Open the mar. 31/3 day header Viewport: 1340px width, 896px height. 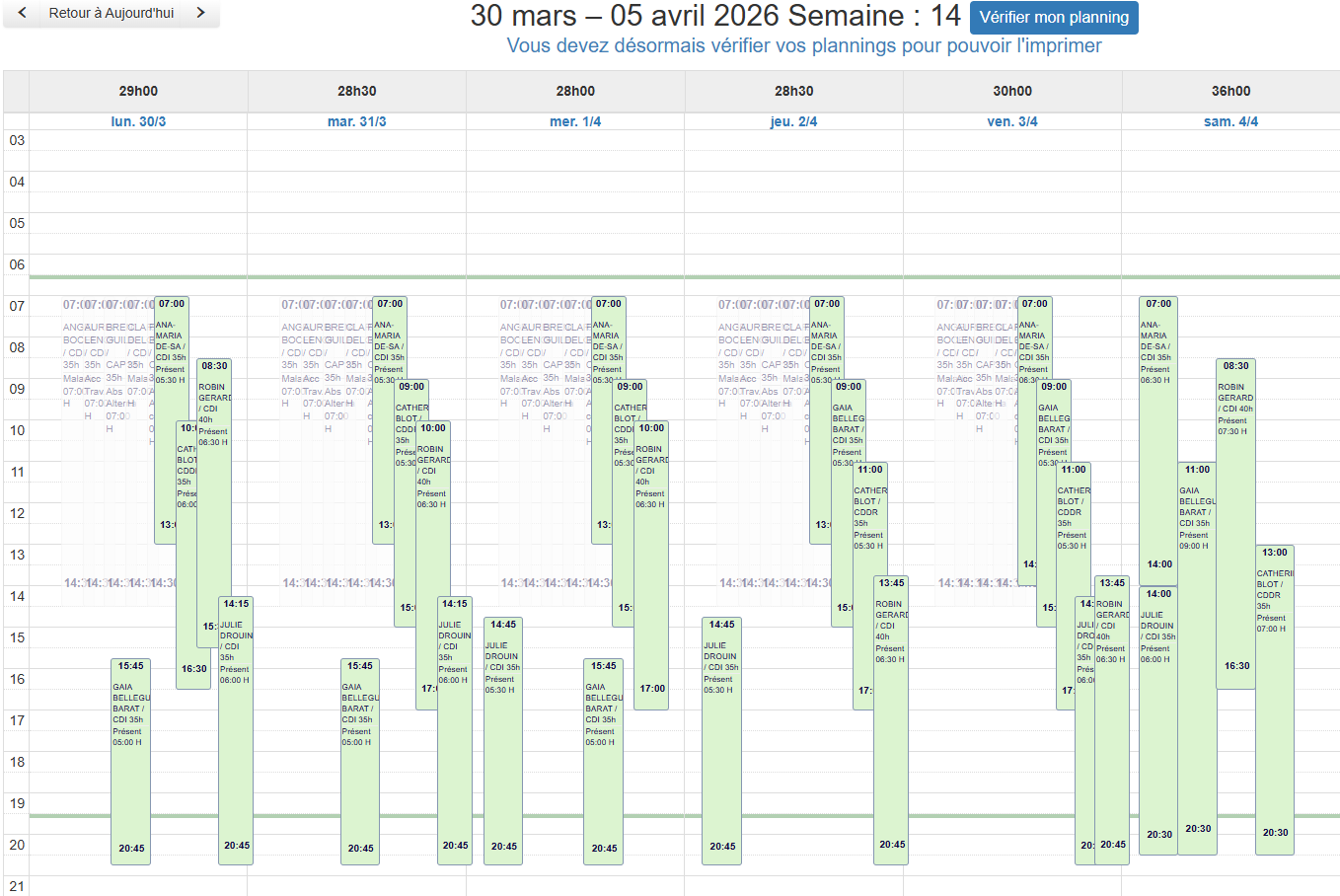(356, 121)
